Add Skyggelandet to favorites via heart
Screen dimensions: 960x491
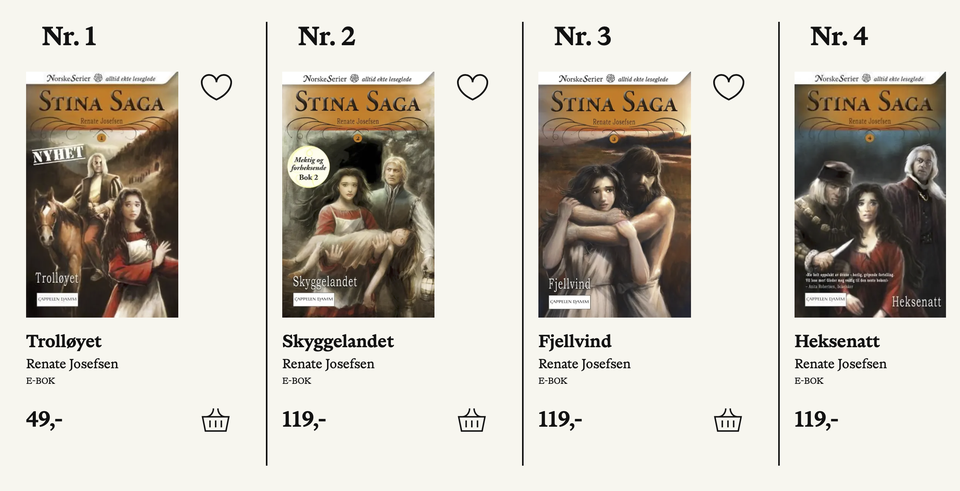tap(473, 87)
